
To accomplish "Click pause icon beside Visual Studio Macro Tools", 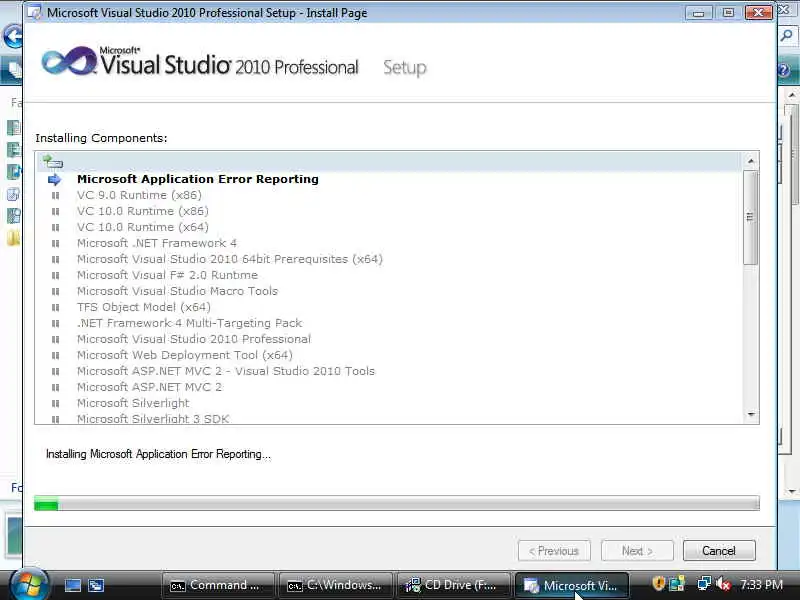I will (56, 291).
